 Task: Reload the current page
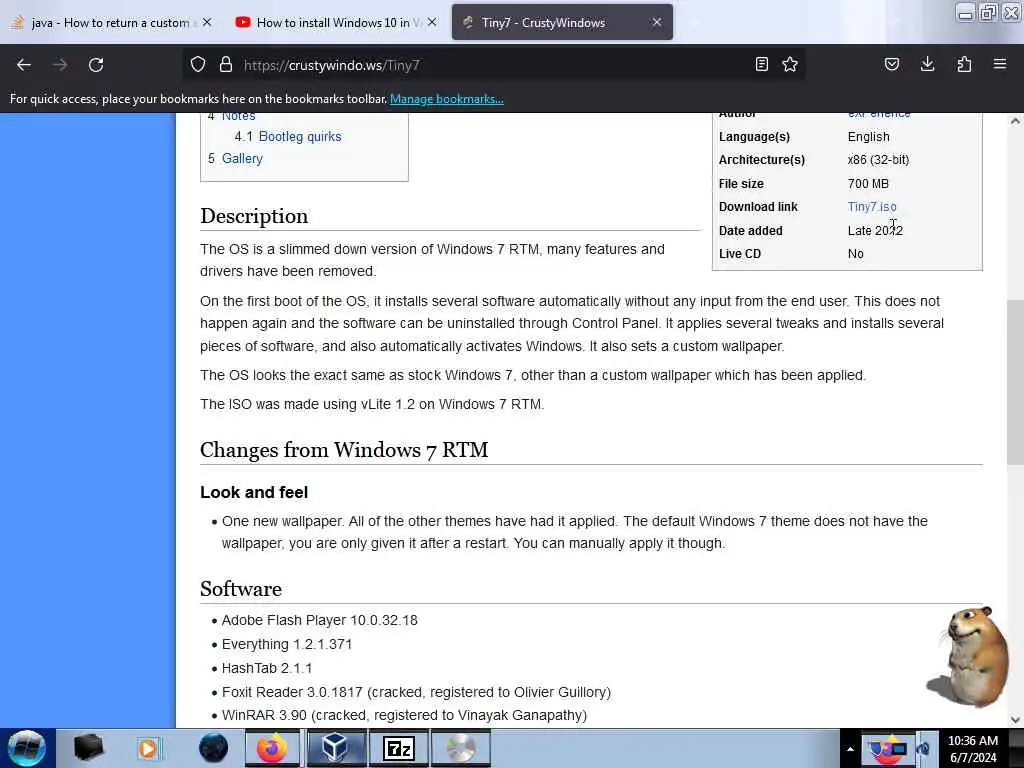point(96,65)
